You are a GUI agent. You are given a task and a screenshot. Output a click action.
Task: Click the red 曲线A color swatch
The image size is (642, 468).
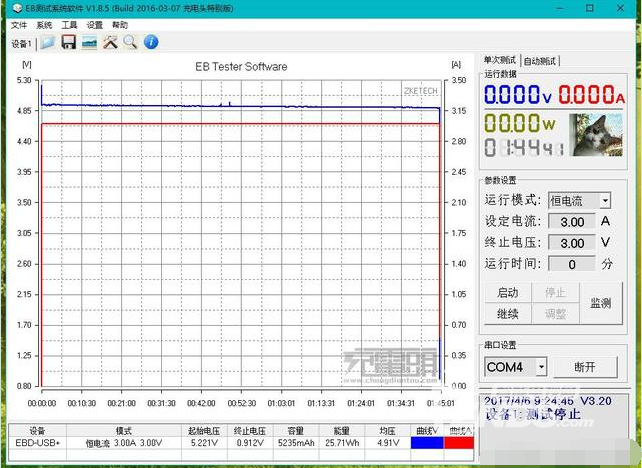[459, 443]
